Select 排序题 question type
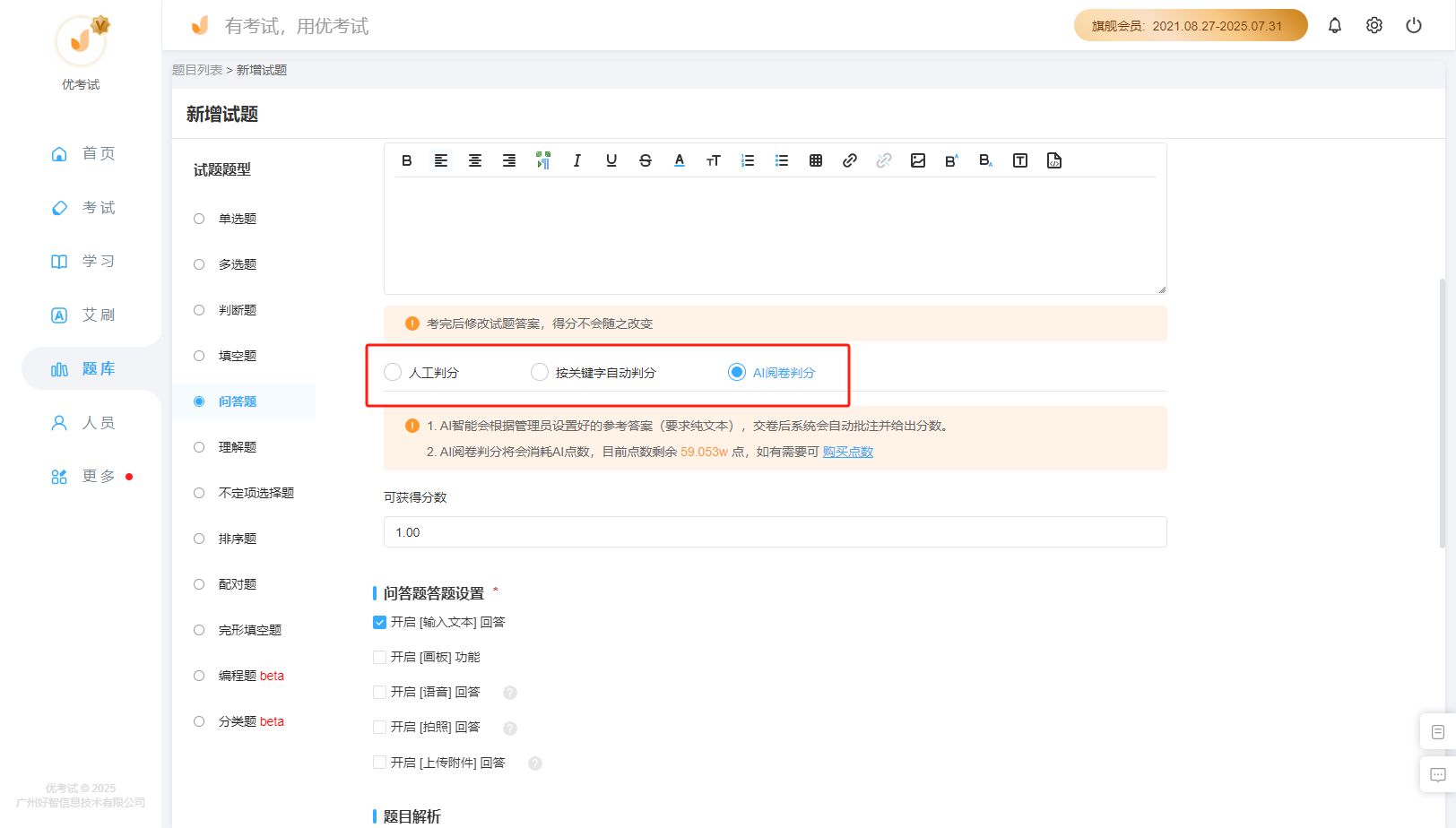Viewport: 1456px width, 828px height. pos(226,539)
